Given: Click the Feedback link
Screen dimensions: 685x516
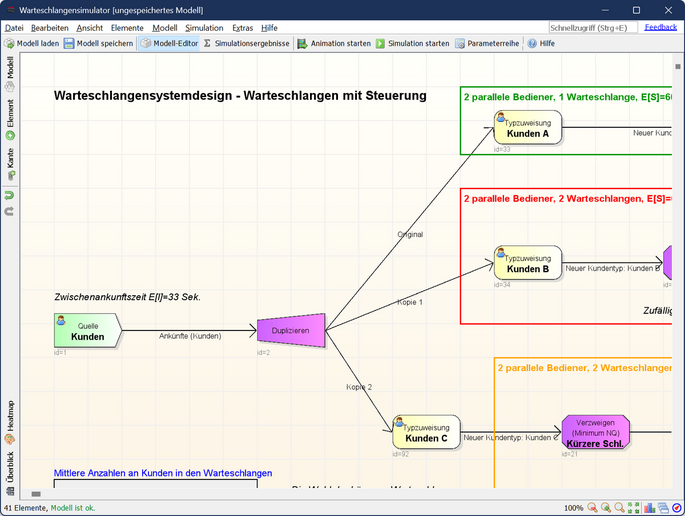Looking at the screenshot, I should pos(660,27).
